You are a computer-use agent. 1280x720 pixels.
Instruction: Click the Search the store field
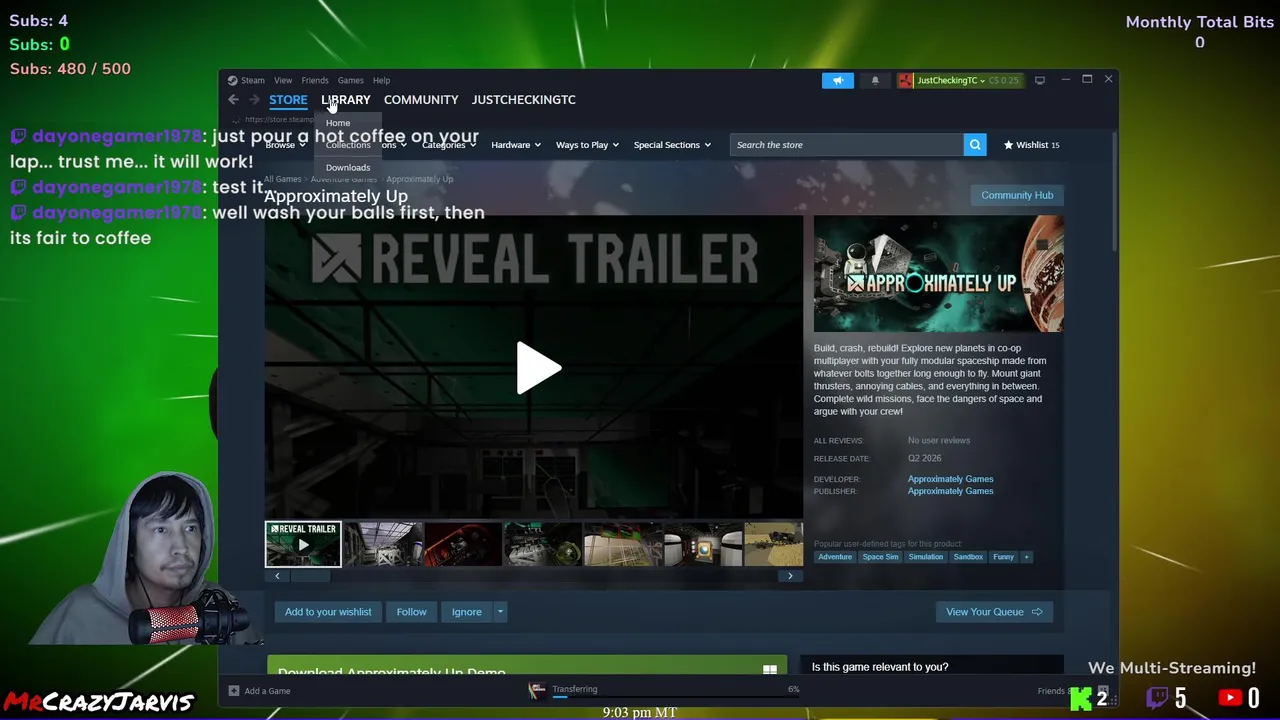pyautogui.click(x=846, y=145)
